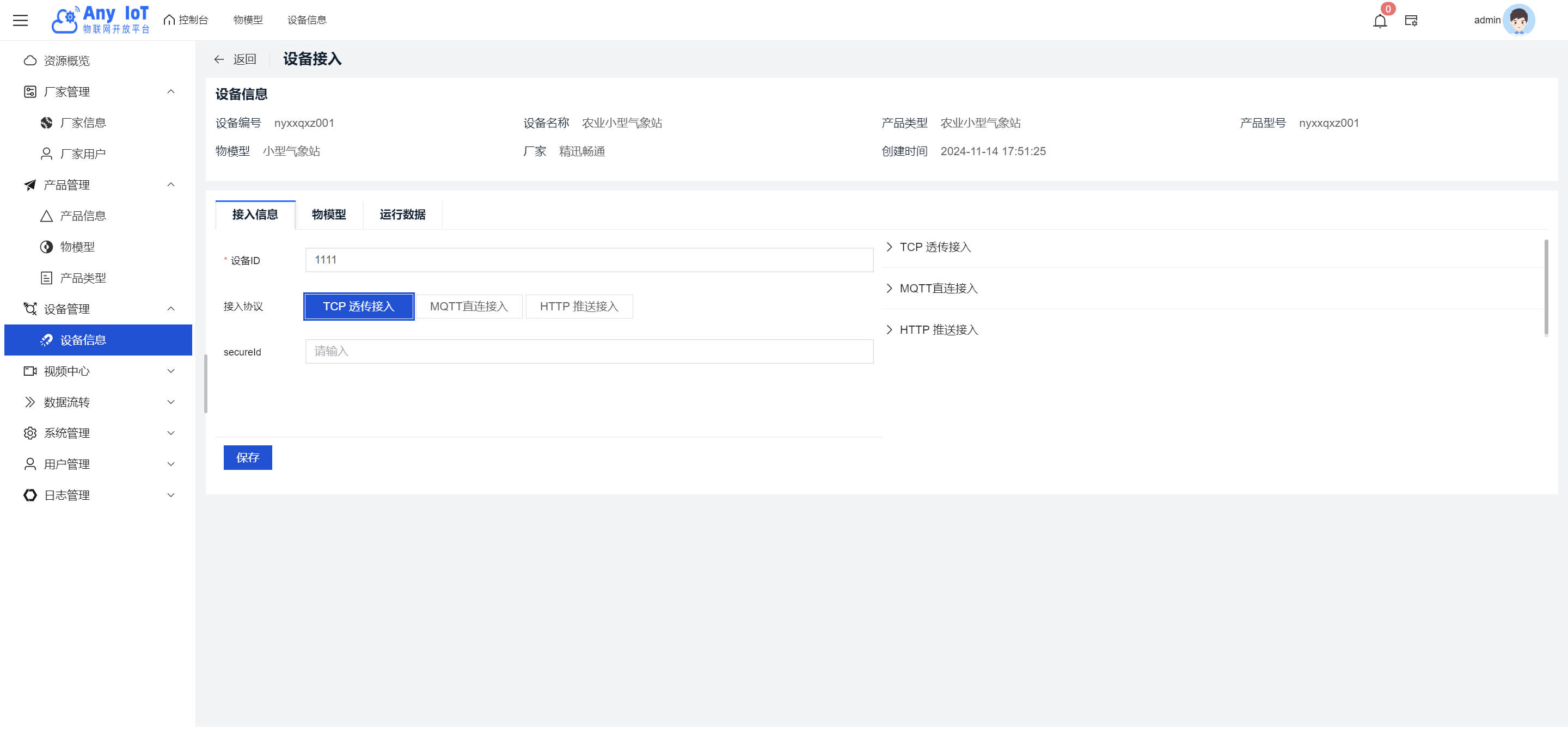Click the back arrow icon

tap(219, 59)
